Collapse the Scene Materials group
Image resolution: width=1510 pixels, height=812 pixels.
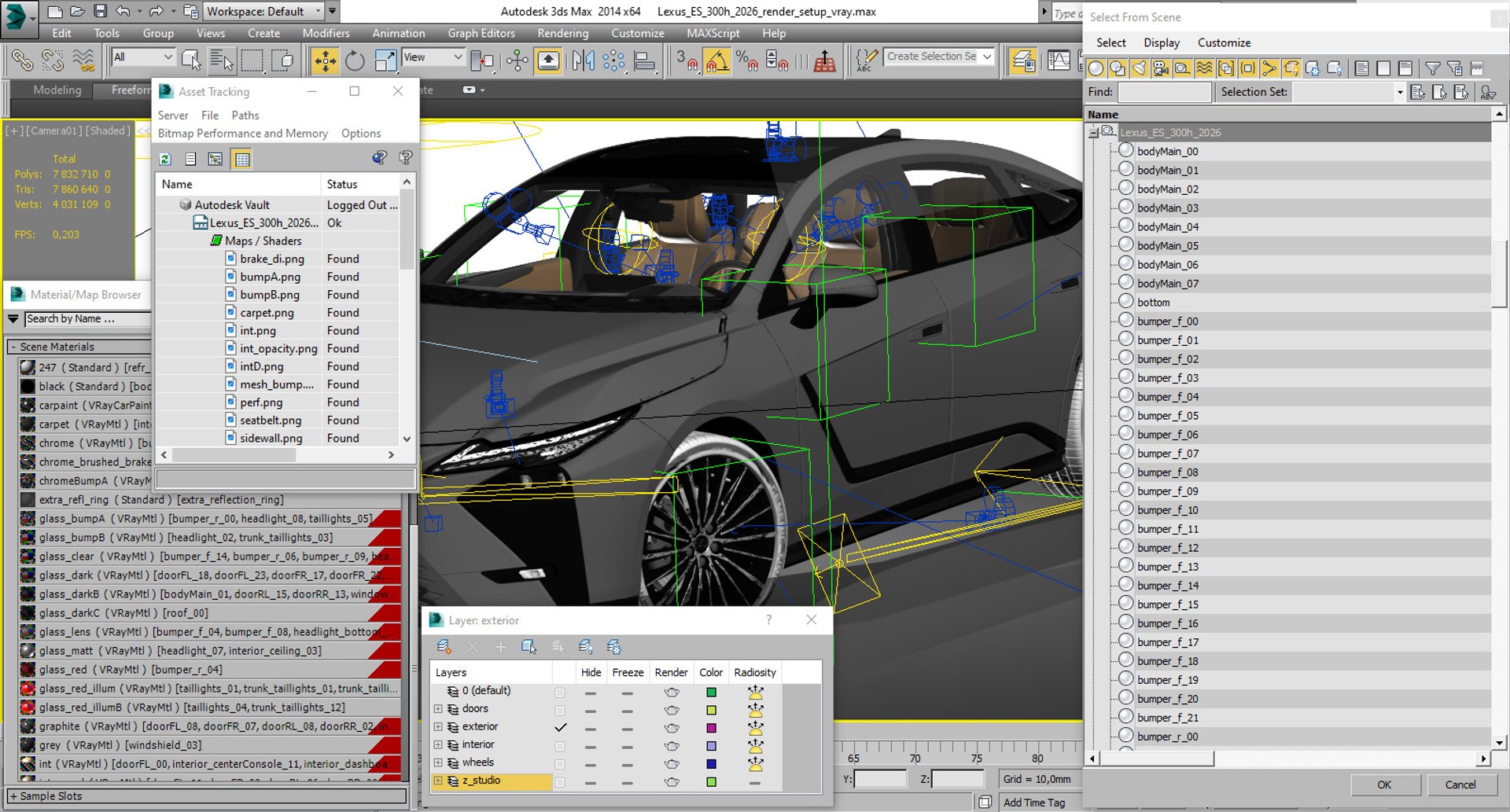(13, 347)
